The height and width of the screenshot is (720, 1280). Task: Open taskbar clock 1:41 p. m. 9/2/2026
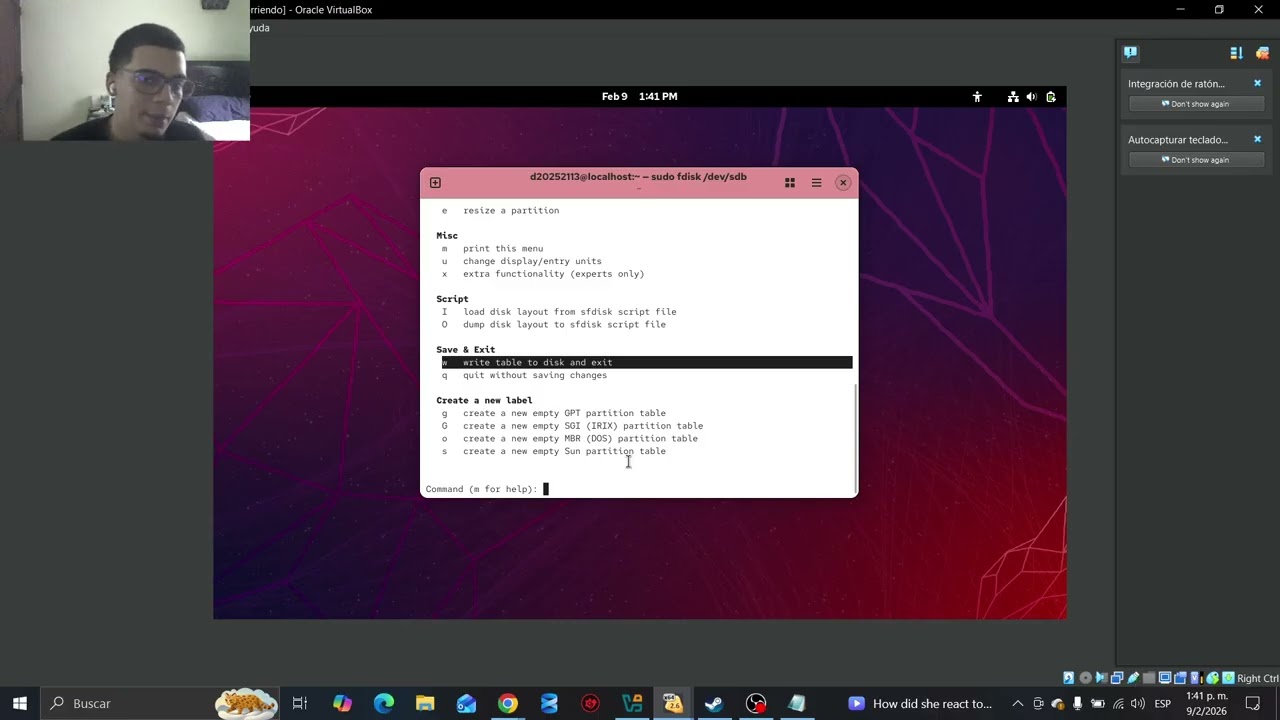(1207, 703)
